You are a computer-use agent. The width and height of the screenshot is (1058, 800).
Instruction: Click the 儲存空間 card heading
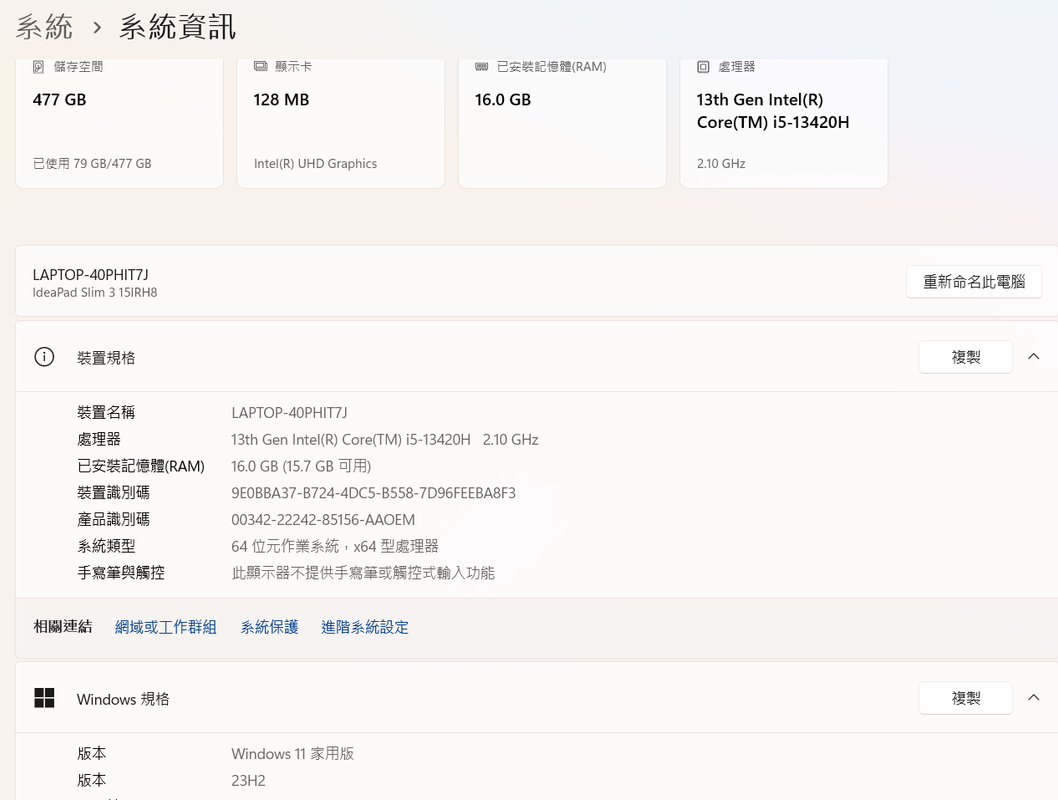coord(78,66)
